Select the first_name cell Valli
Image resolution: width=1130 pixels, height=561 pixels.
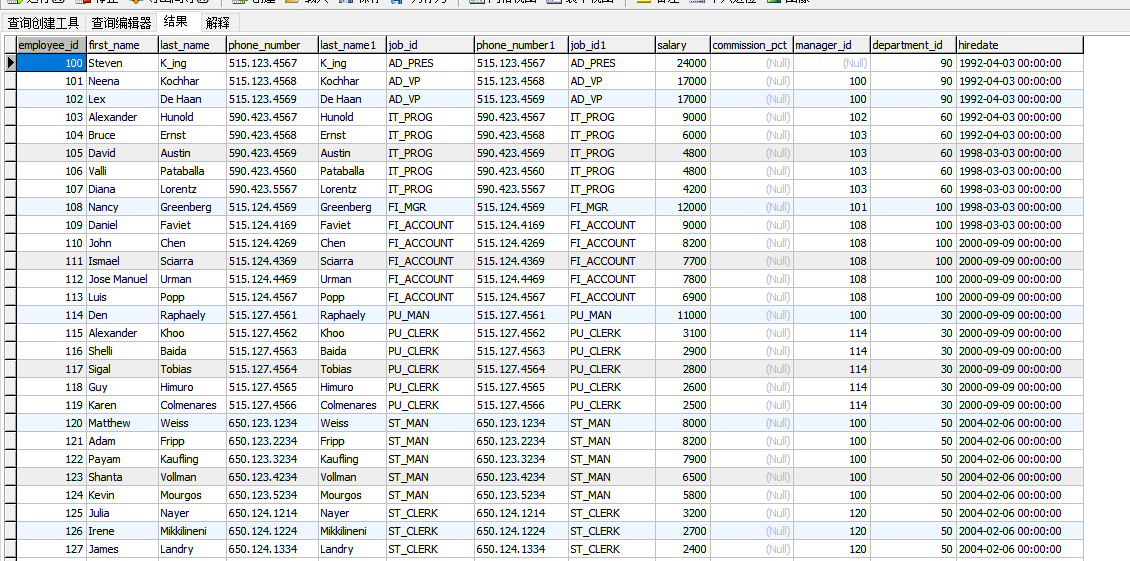(x=122, y=171)
